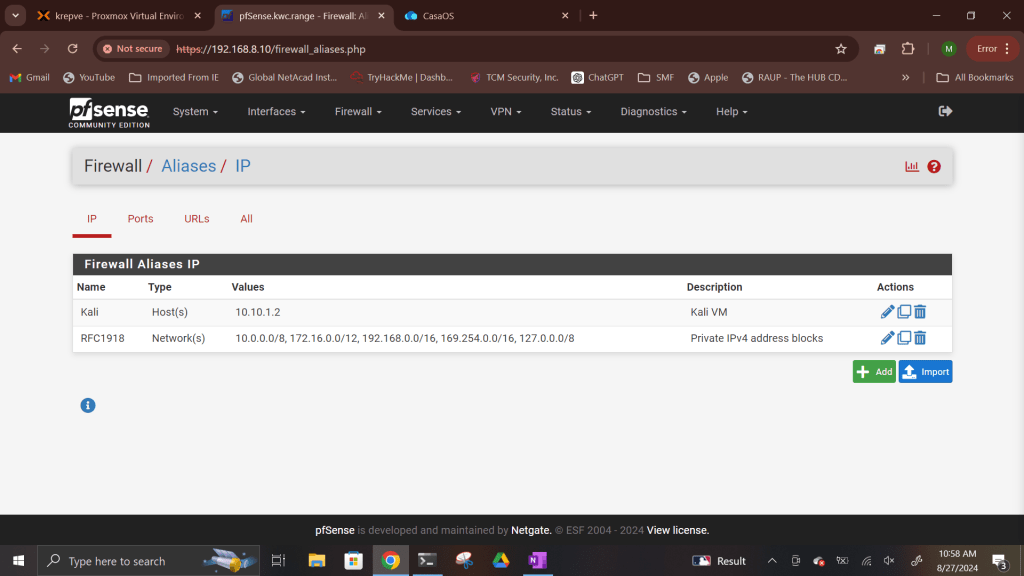
Task: Open the Services dropdown menu
Action: (x=436, y=112)
